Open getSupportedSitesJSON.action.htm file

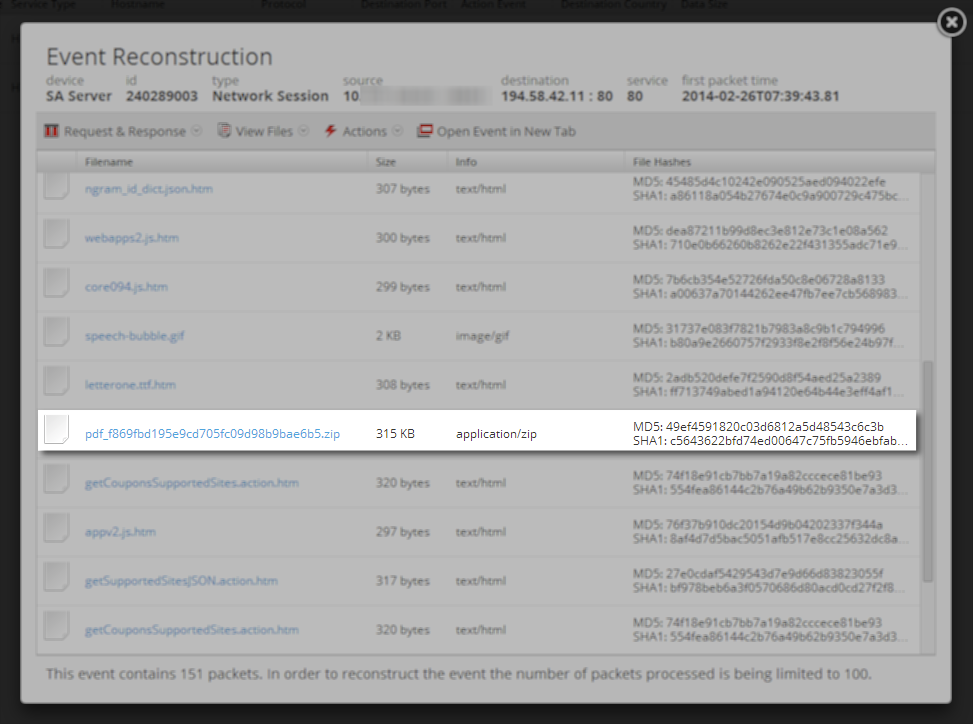click(x=182, y=580)
